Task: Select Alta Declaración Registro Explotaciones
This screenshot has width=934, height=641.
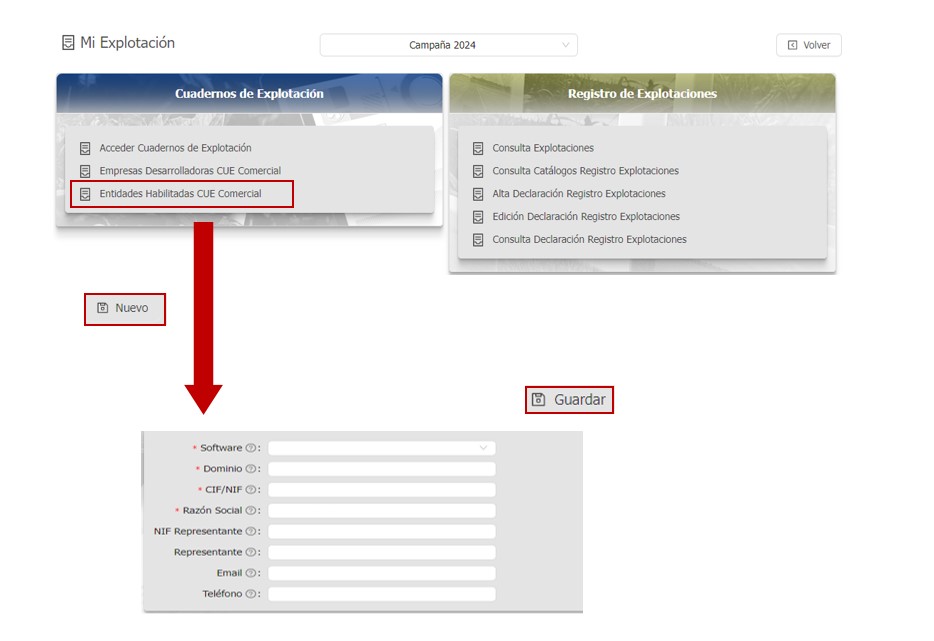Action: [x=578, y=194]
